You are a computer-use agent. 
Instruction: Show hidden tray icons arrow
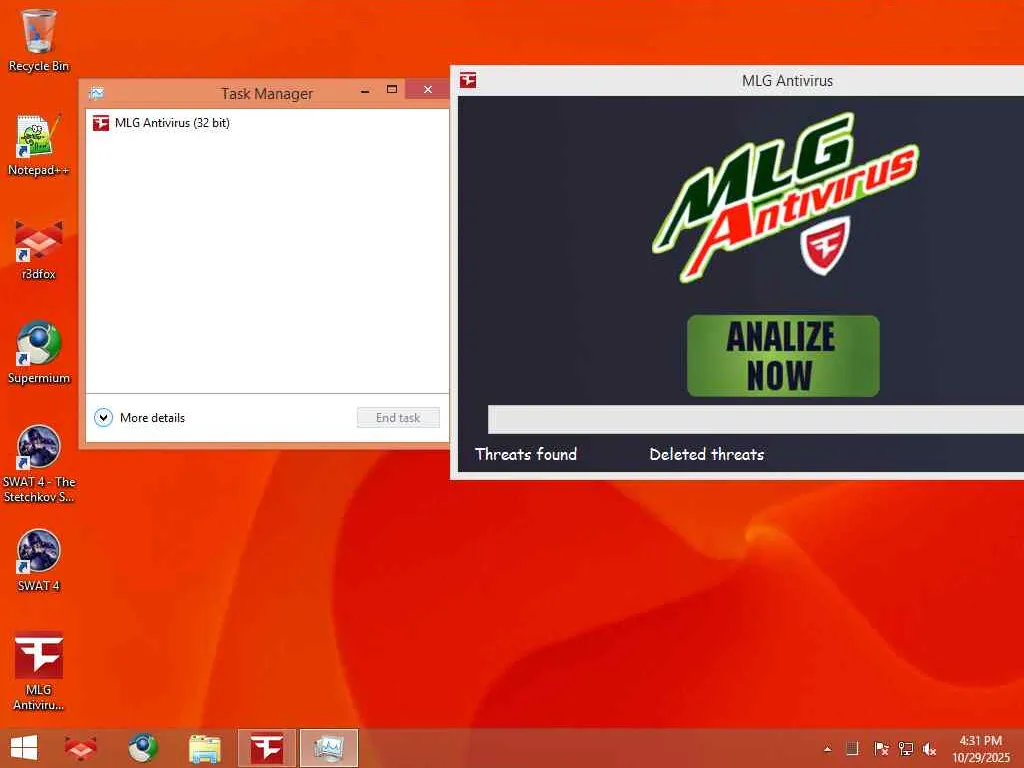[827, 749]
